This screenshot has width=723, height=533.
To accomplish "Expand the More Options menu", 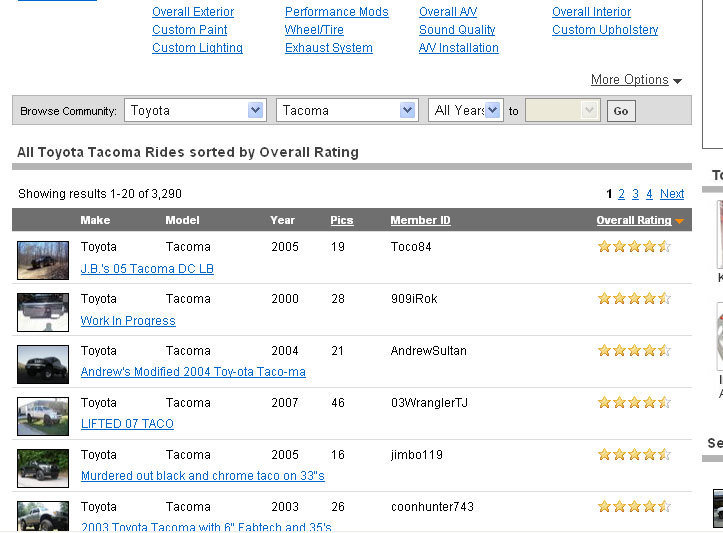I will tap(636, 80).
